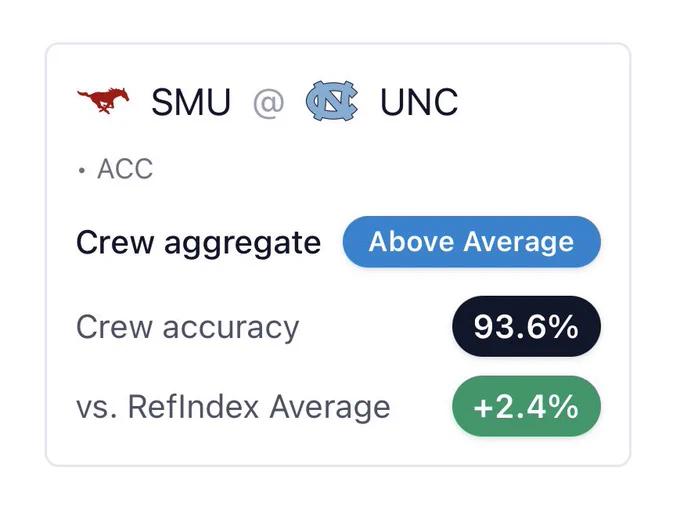Open the UNC team name
This screenshot has height=507, width=680.
pyautogui.click(x=419, y=102)
